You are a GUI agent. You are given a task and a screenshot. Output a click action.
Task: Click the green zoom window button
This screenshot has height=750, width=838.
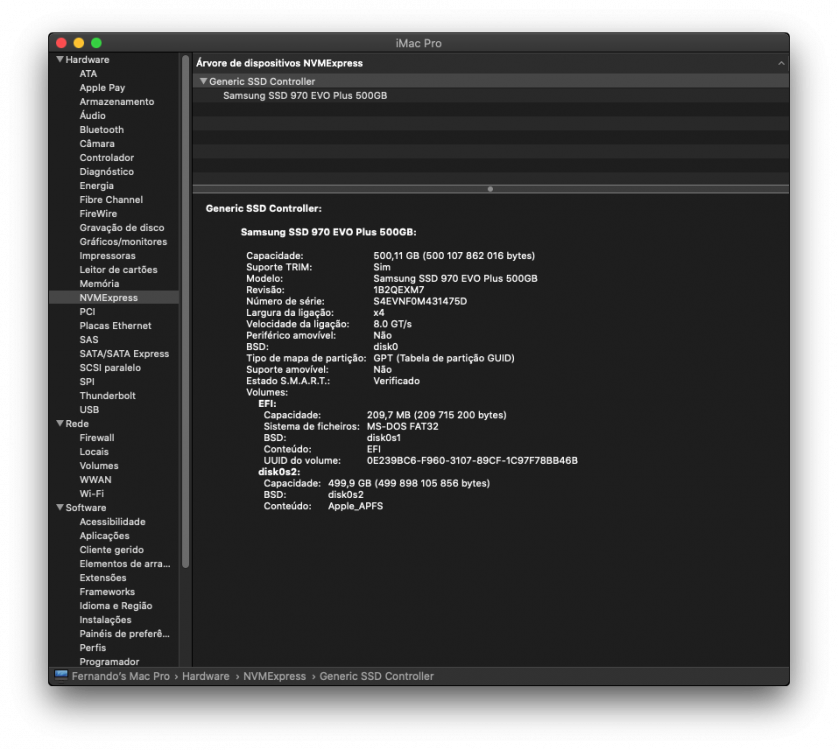click(96, 43)
